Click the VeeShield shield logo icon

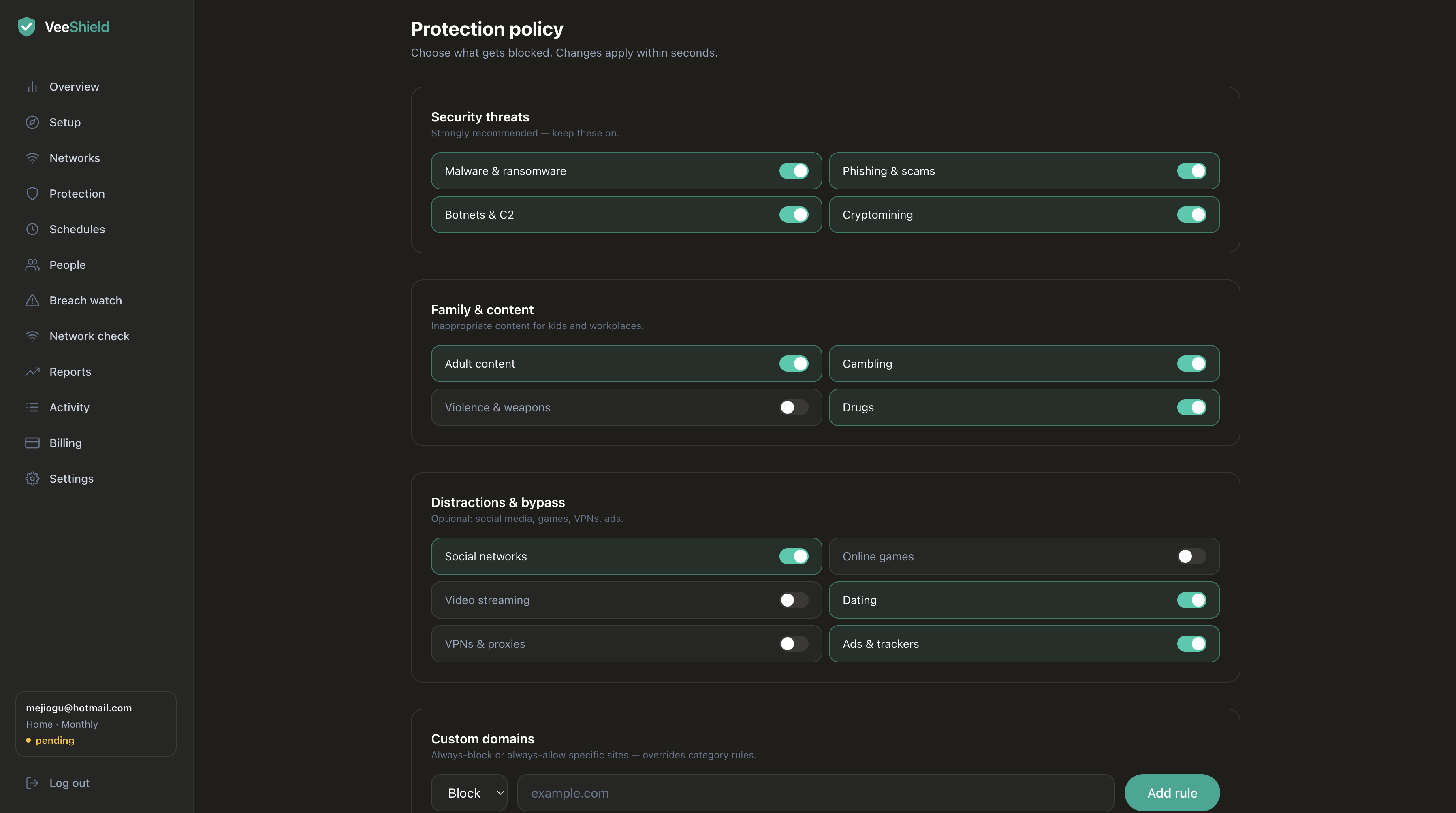tap(27, 27)
